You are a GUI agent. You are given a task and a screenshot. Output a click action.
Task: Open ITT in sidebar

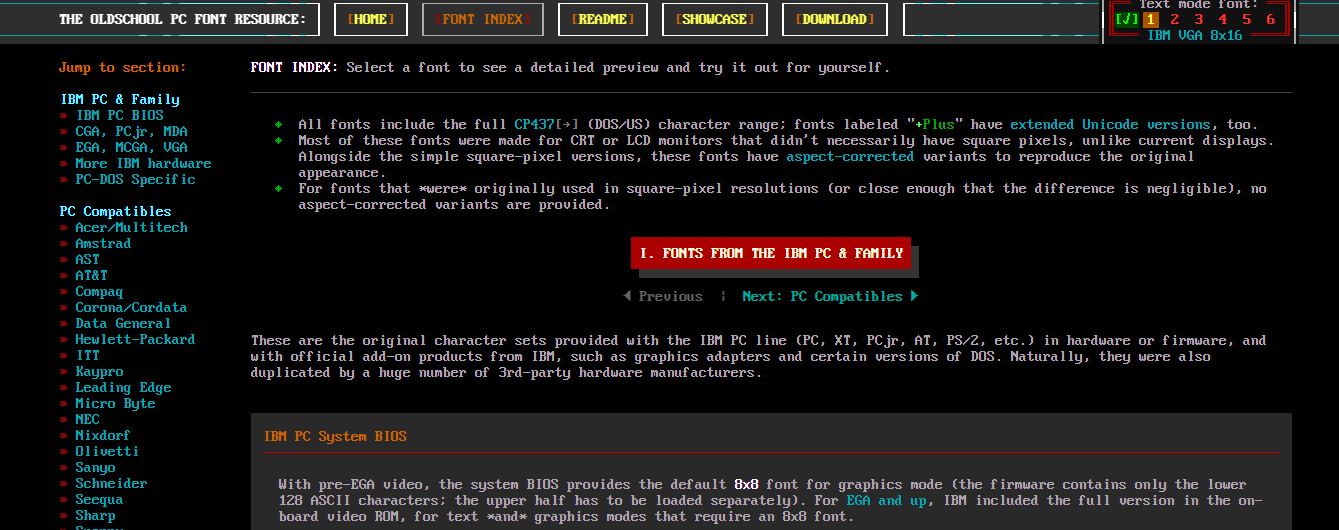[87, 355]
